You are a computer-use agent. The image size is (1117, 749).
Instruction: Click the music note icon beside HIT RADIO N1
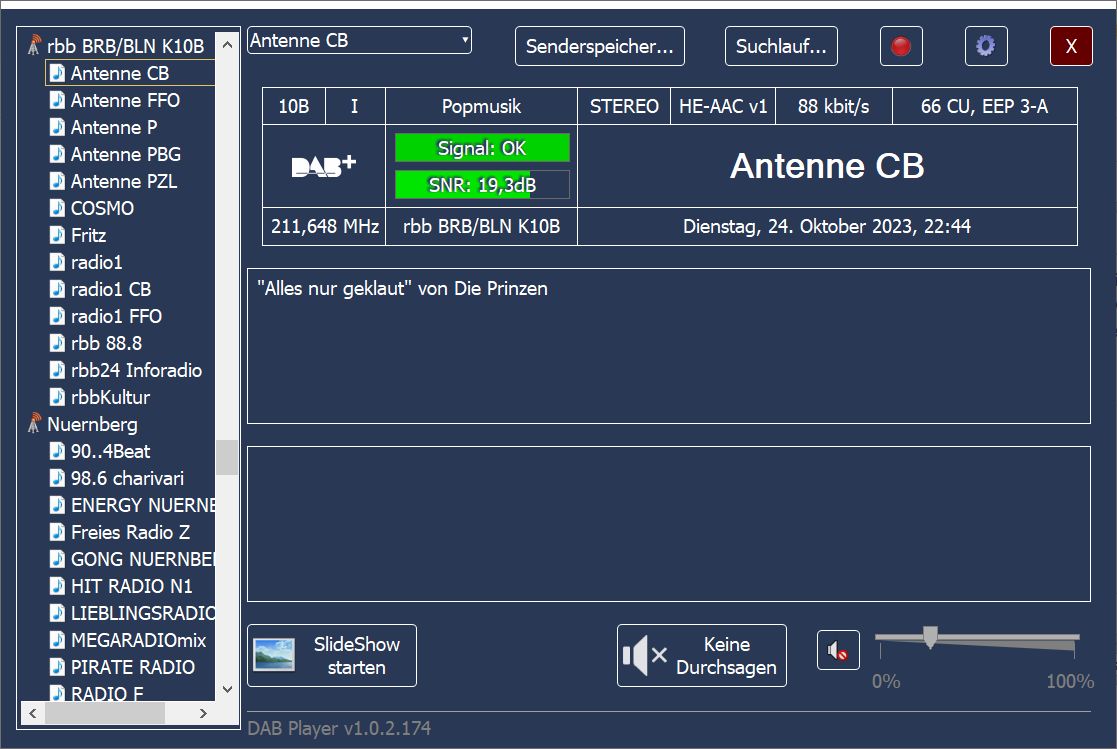[57, 586]
